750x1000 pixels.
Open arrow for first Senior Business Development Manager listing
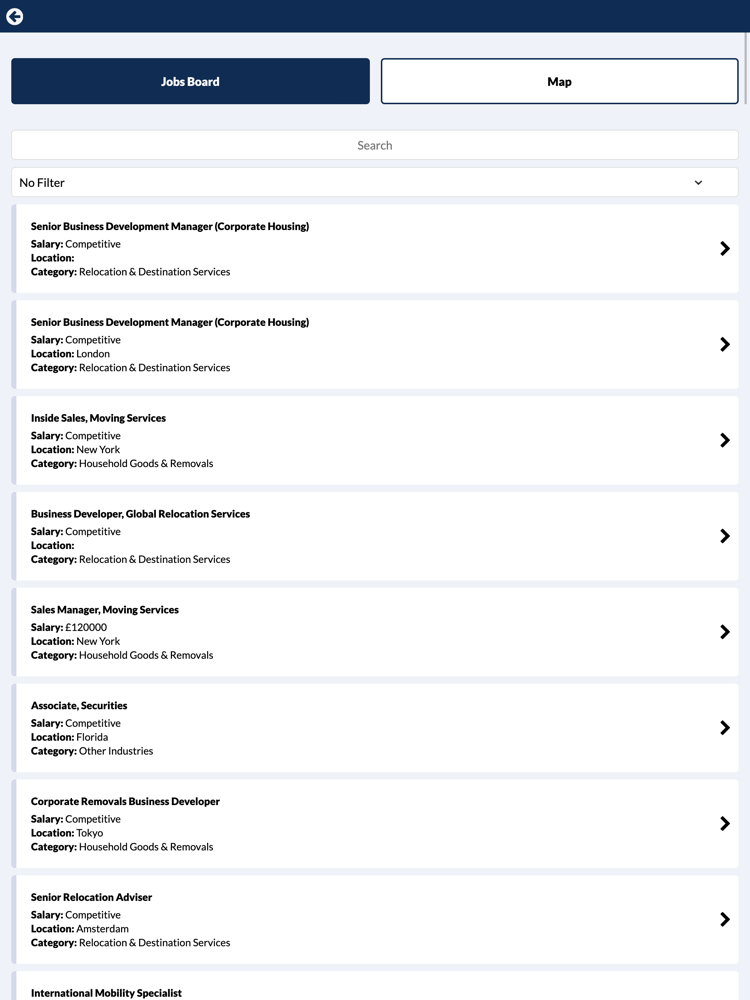(x=724, y=249)
